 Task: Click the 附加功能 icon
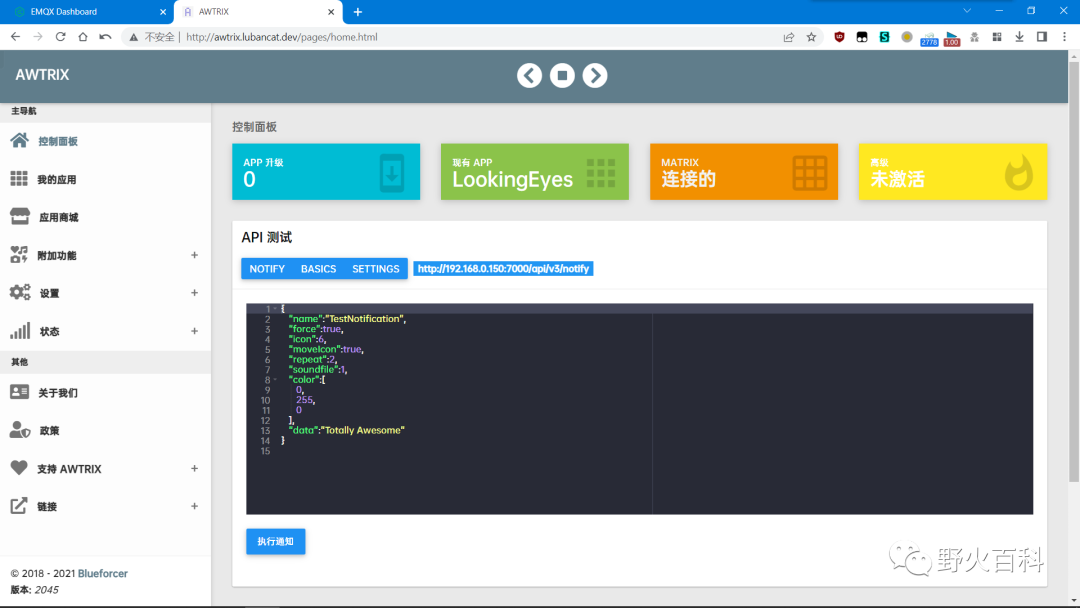coord(19,255)
